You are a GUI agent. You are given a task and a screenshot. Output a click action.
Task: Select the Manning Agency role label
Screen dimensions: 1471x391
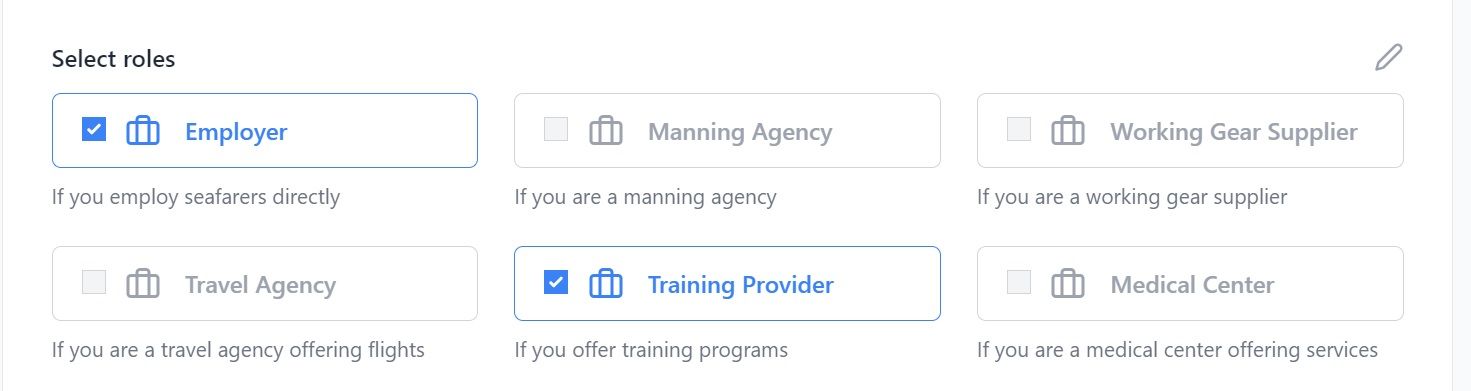click(x=740, y=132)
